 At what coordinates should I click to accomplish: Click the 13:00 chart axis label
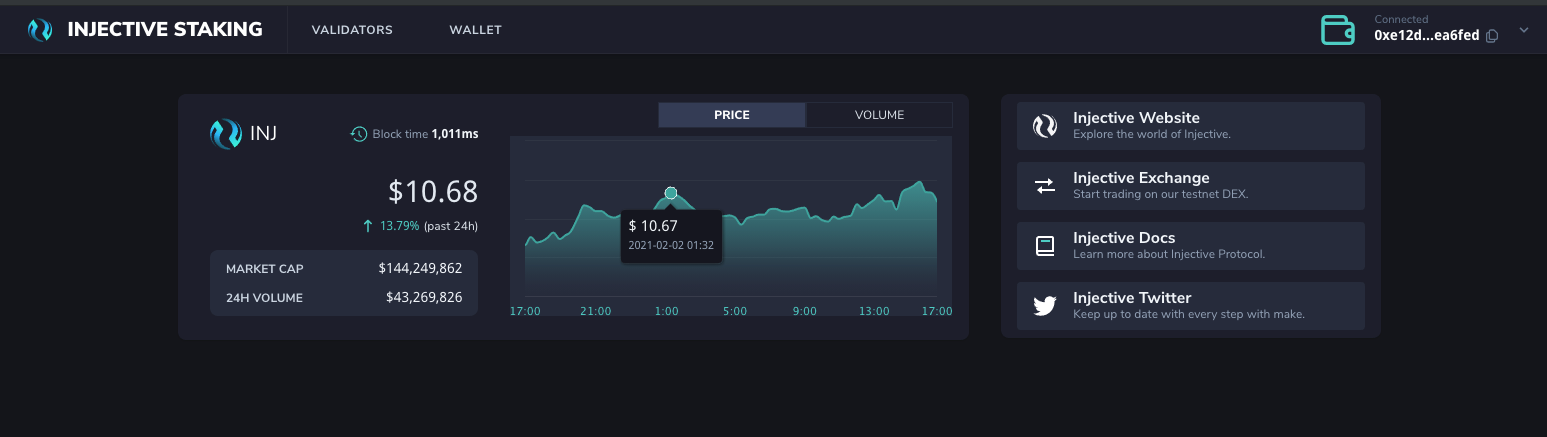[x=874, y=311]
